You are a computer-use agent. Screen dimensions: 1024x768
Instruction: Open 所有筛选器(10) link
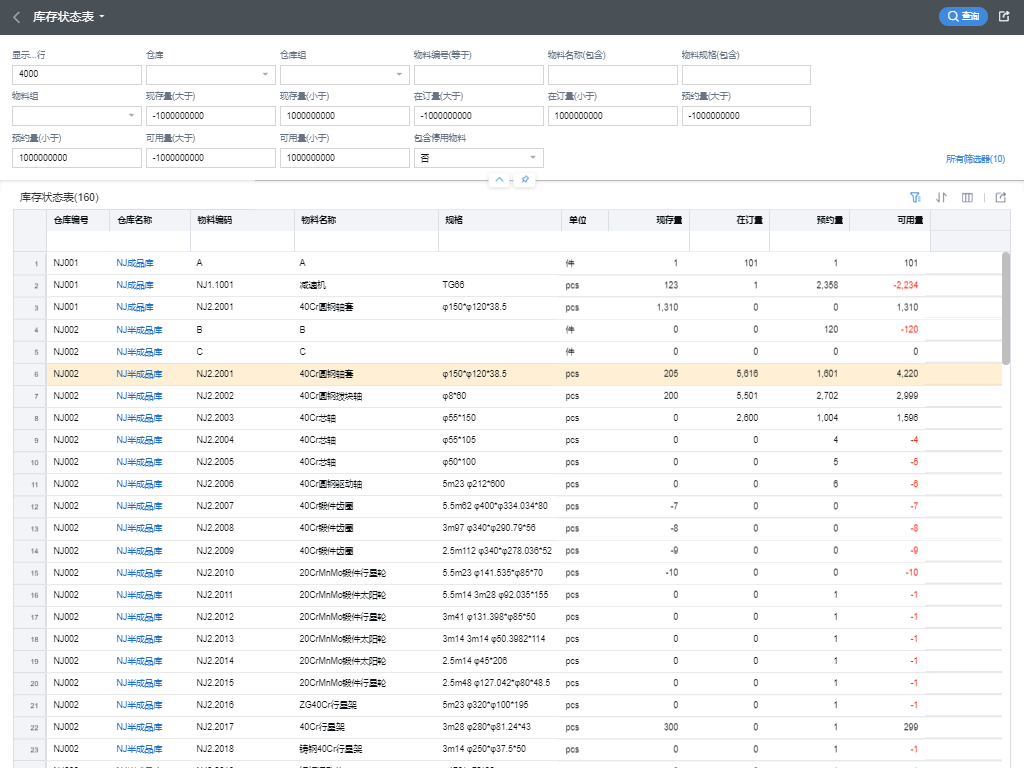[x=975, y=159]
